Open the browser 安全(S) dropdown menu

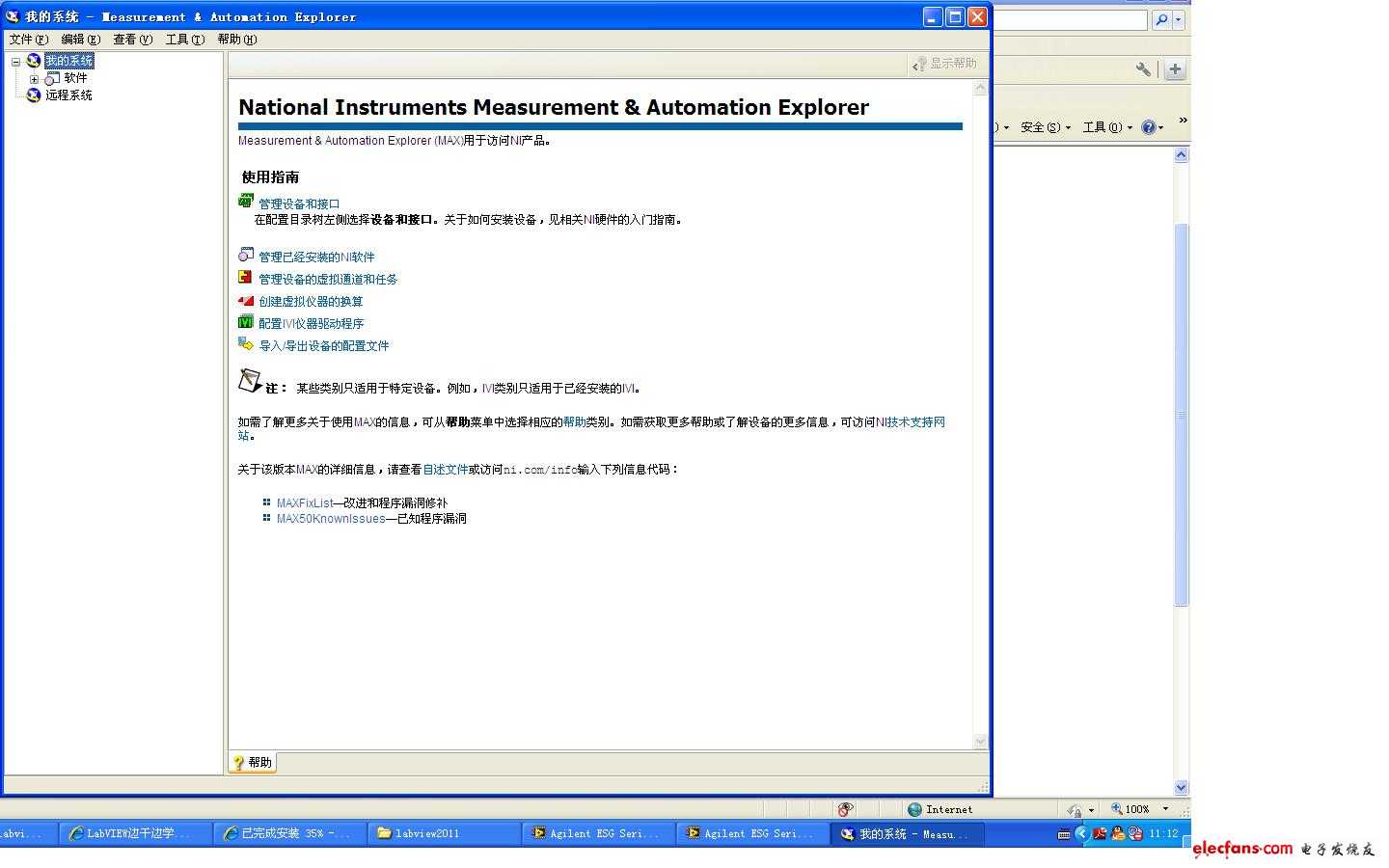1046,127
